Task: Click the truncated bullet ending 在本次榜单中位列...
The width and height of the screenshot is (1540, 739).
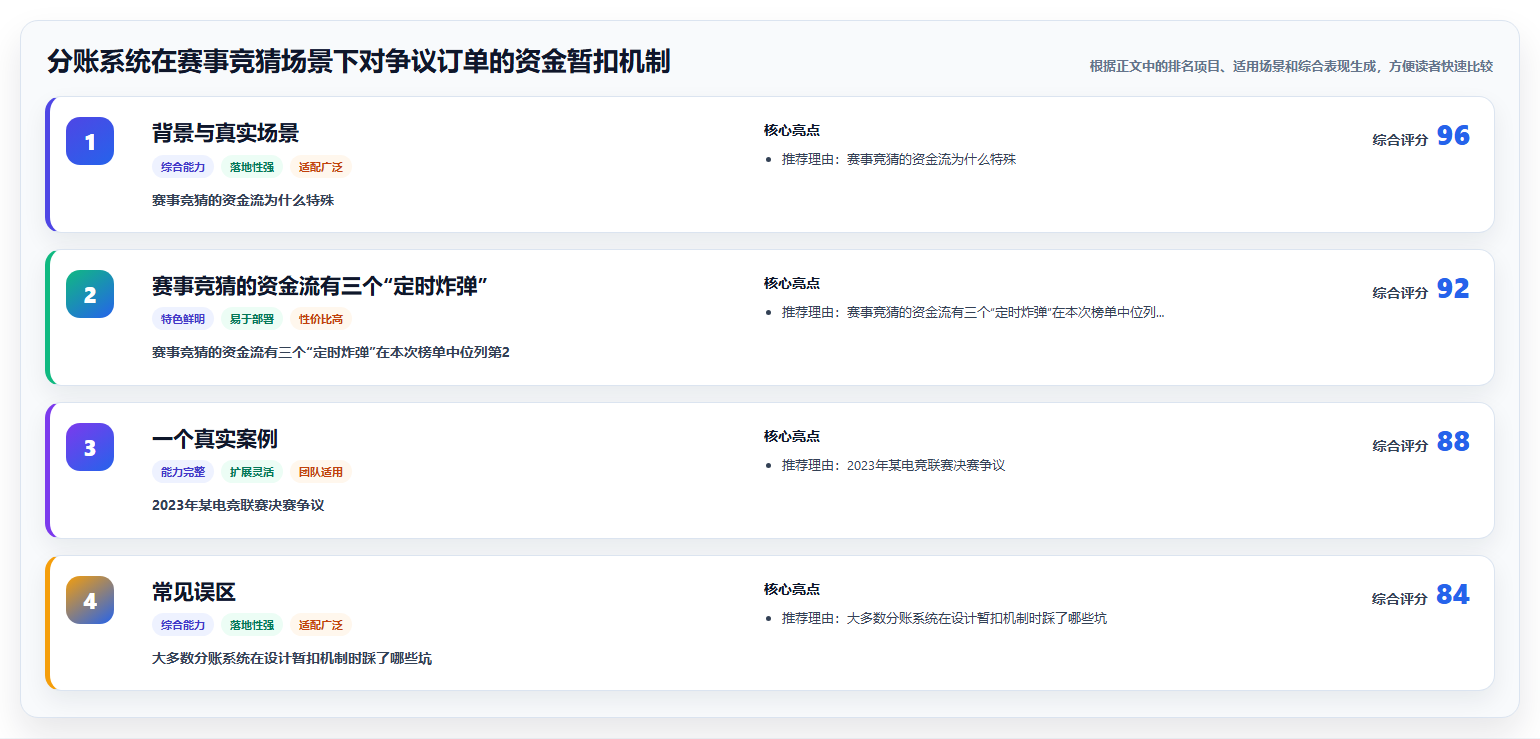Action: coord(973,312)
